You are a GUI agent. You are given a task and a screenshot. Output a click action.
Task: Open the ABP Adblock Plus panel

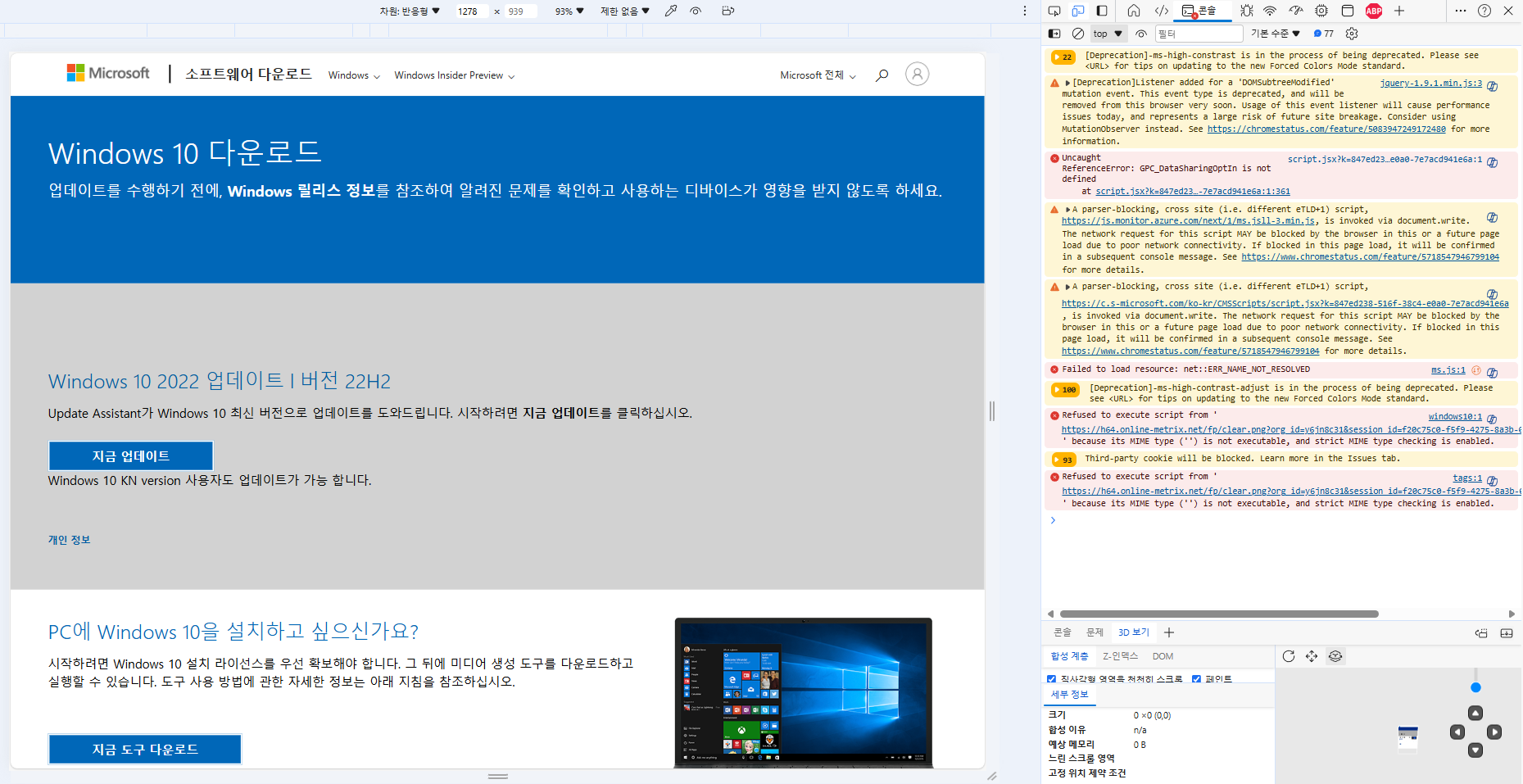tap(1374, 11)
